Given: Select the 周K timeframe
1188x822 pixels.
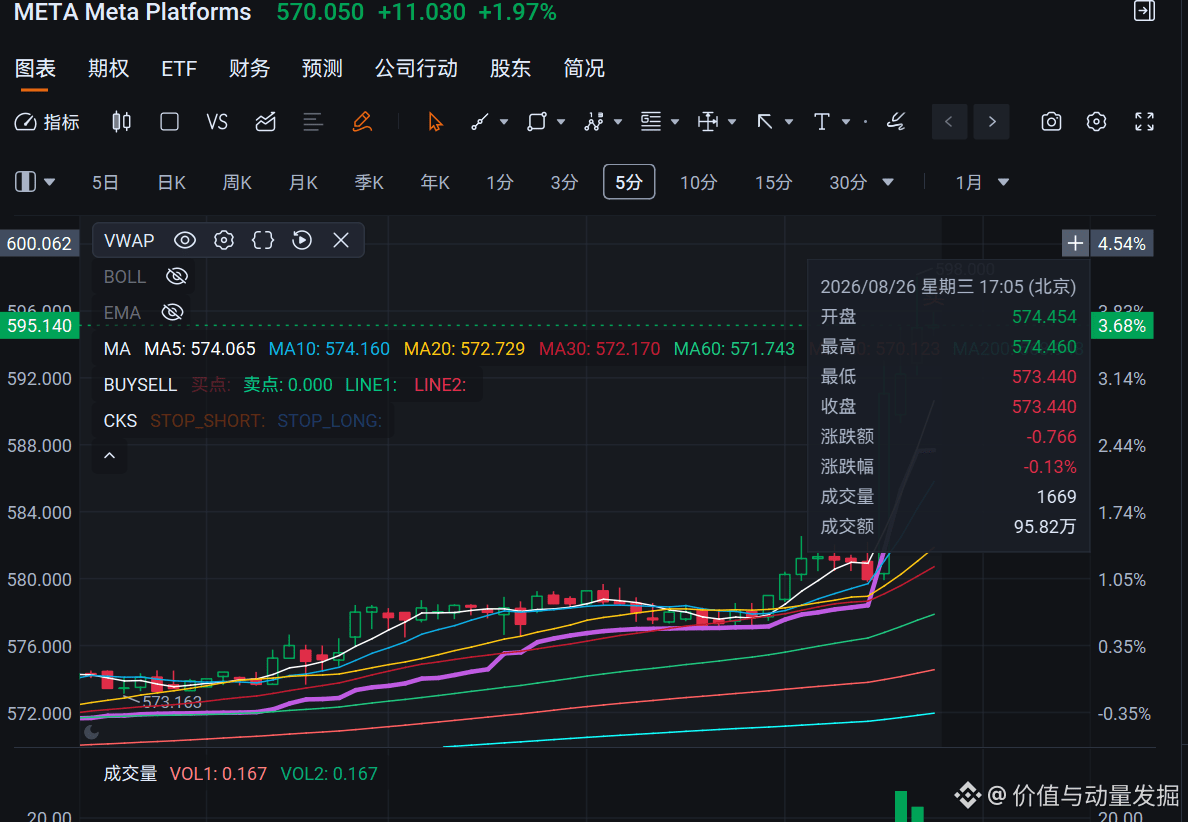Looking at the screenshot, I should pyautogui.click(x=237, y=183).
